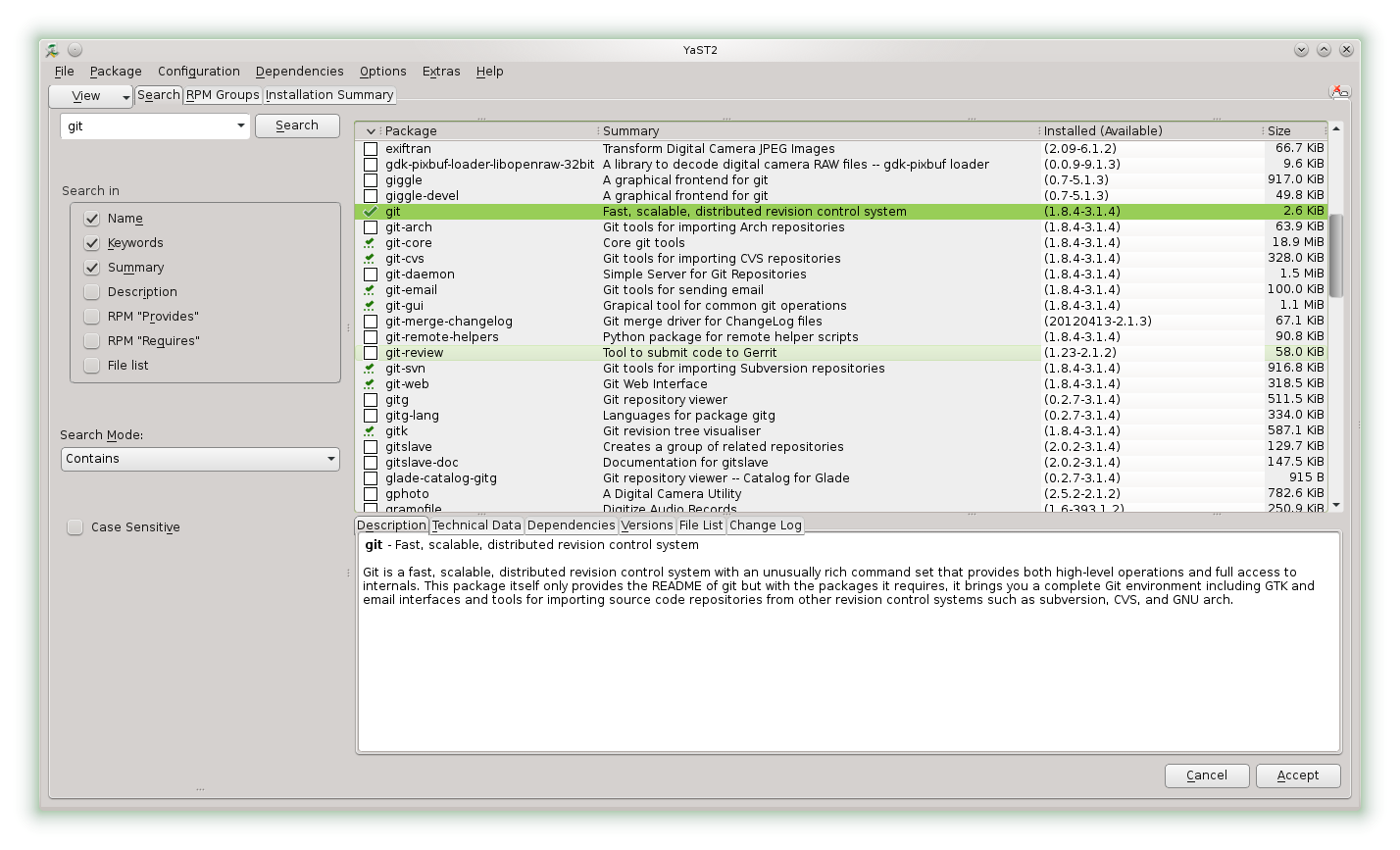
Task: Click the Search button
Action: (297, 125)
